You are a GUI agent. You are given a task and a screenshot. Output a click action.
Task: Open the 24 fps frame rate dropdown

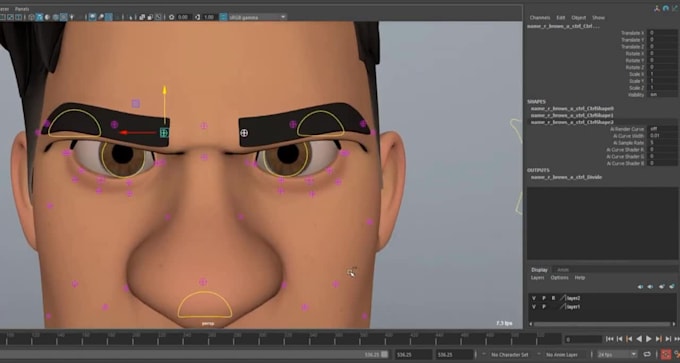(617, 354)
